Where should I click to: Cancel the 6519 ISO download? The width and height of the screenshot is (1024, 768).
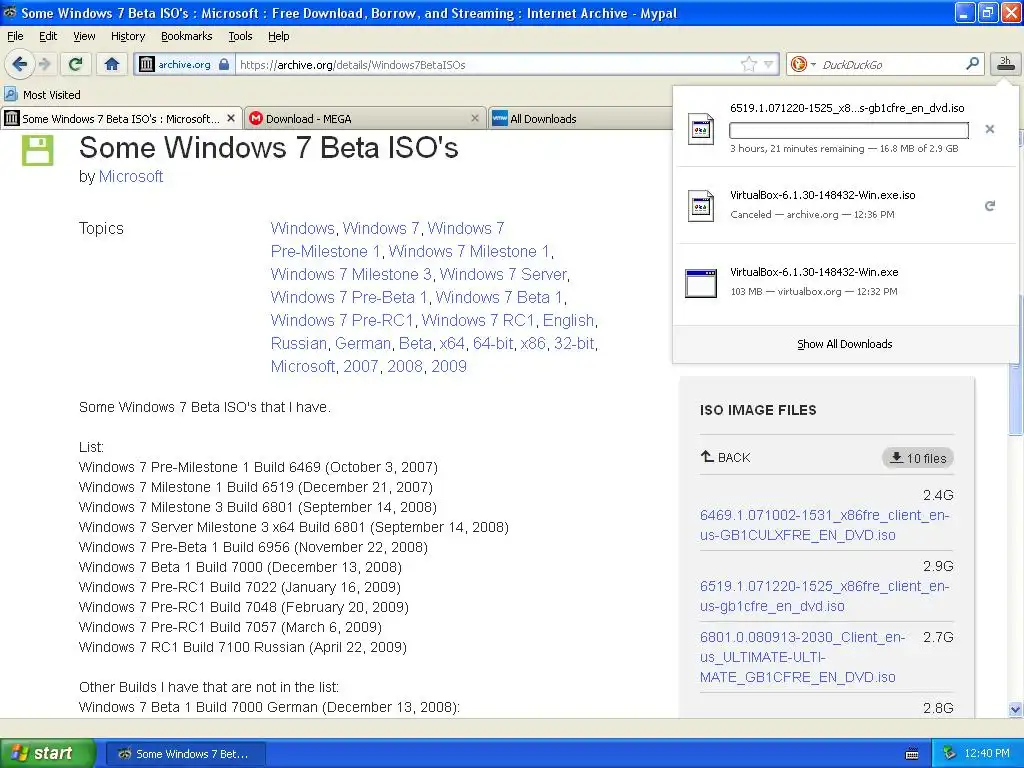coord(990,129)
